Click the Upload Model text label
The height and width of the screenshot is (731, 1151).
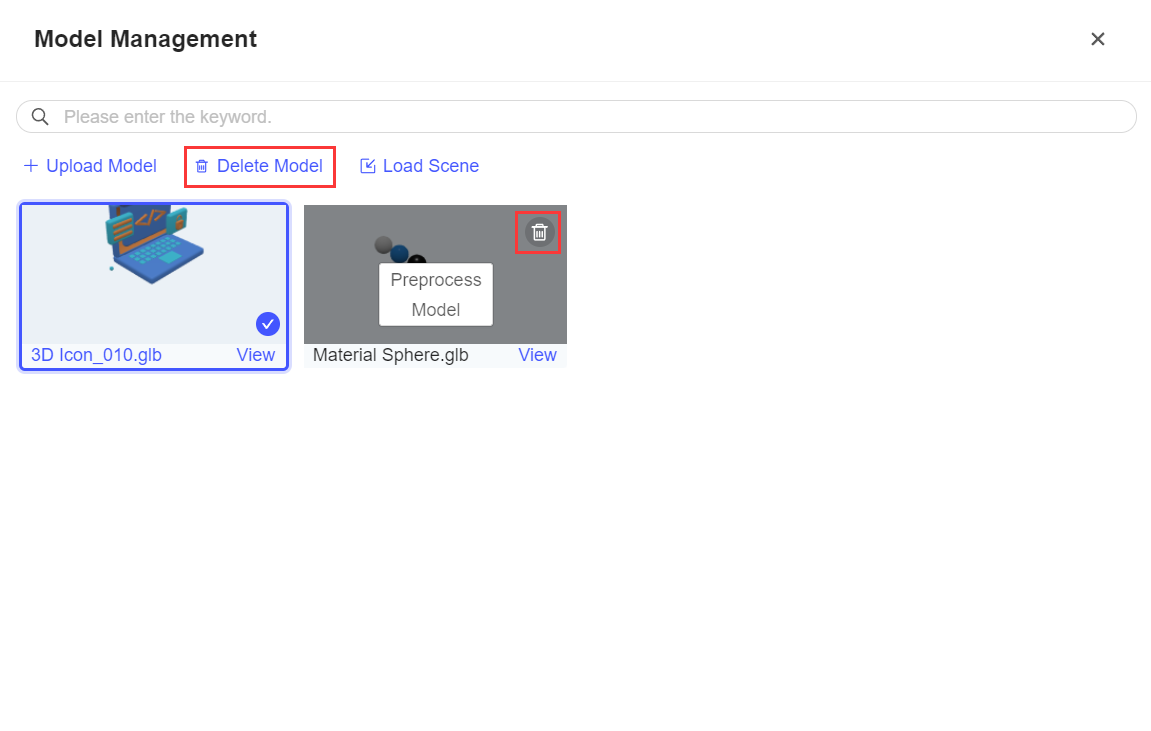click(100, 166)
